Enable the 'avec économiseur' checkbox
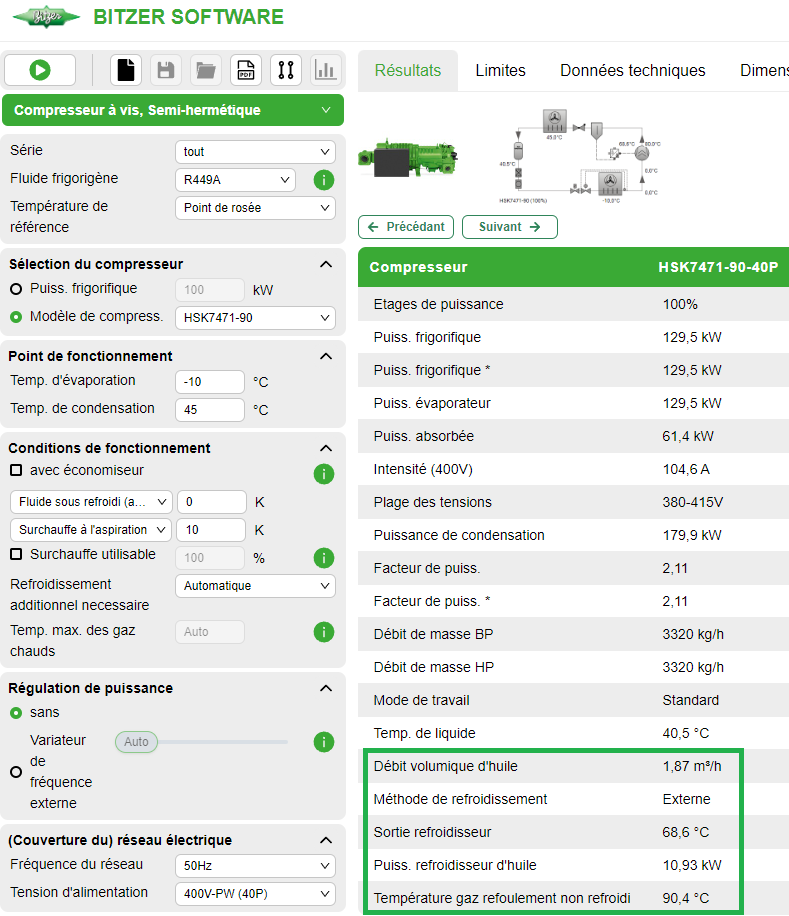The width and height of the screenshot is (789, 916). 16,470
